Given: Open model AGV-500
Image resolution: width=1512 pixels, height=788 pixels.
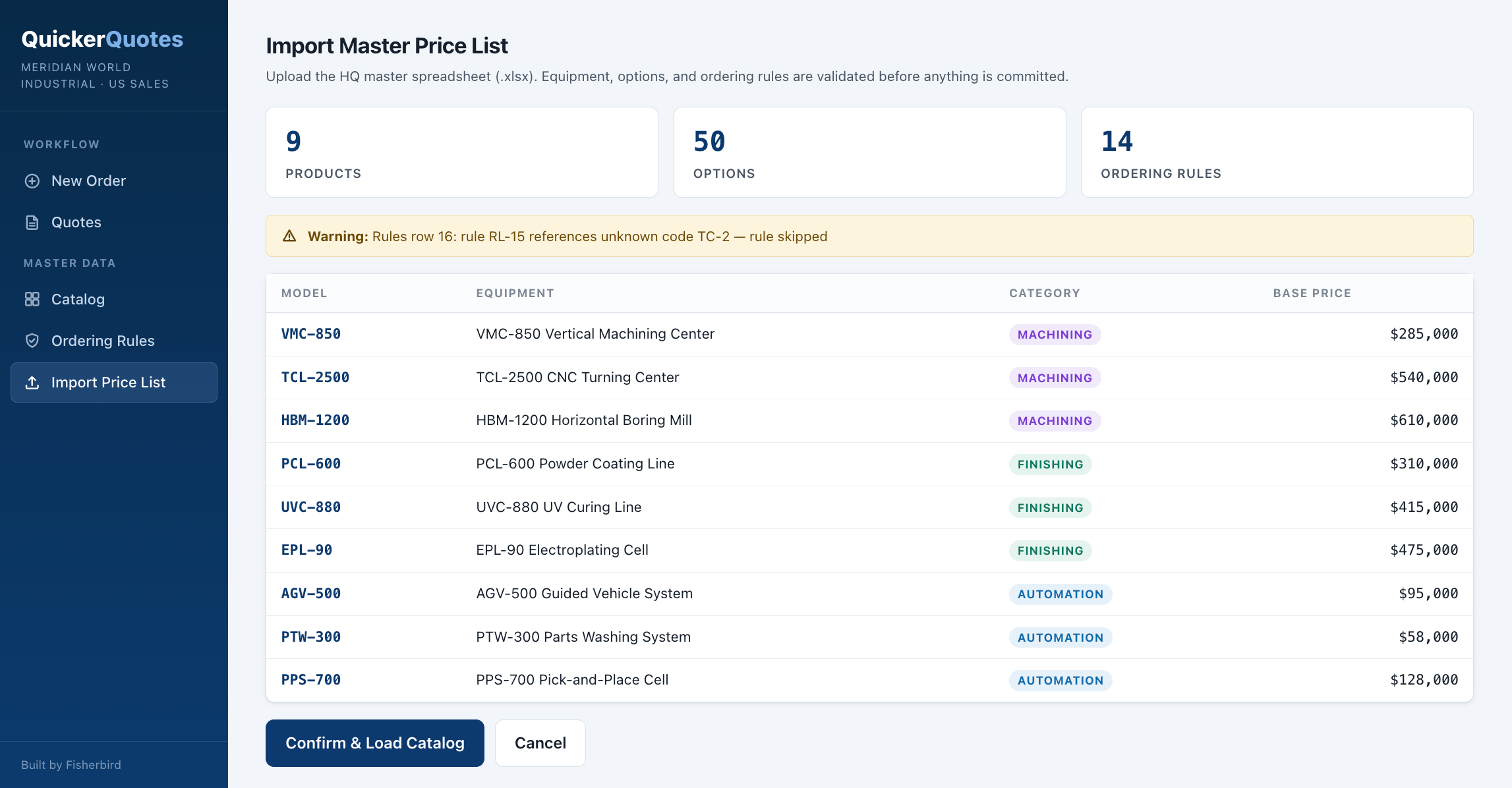Looking at the screenshot, I should point(311,594).
